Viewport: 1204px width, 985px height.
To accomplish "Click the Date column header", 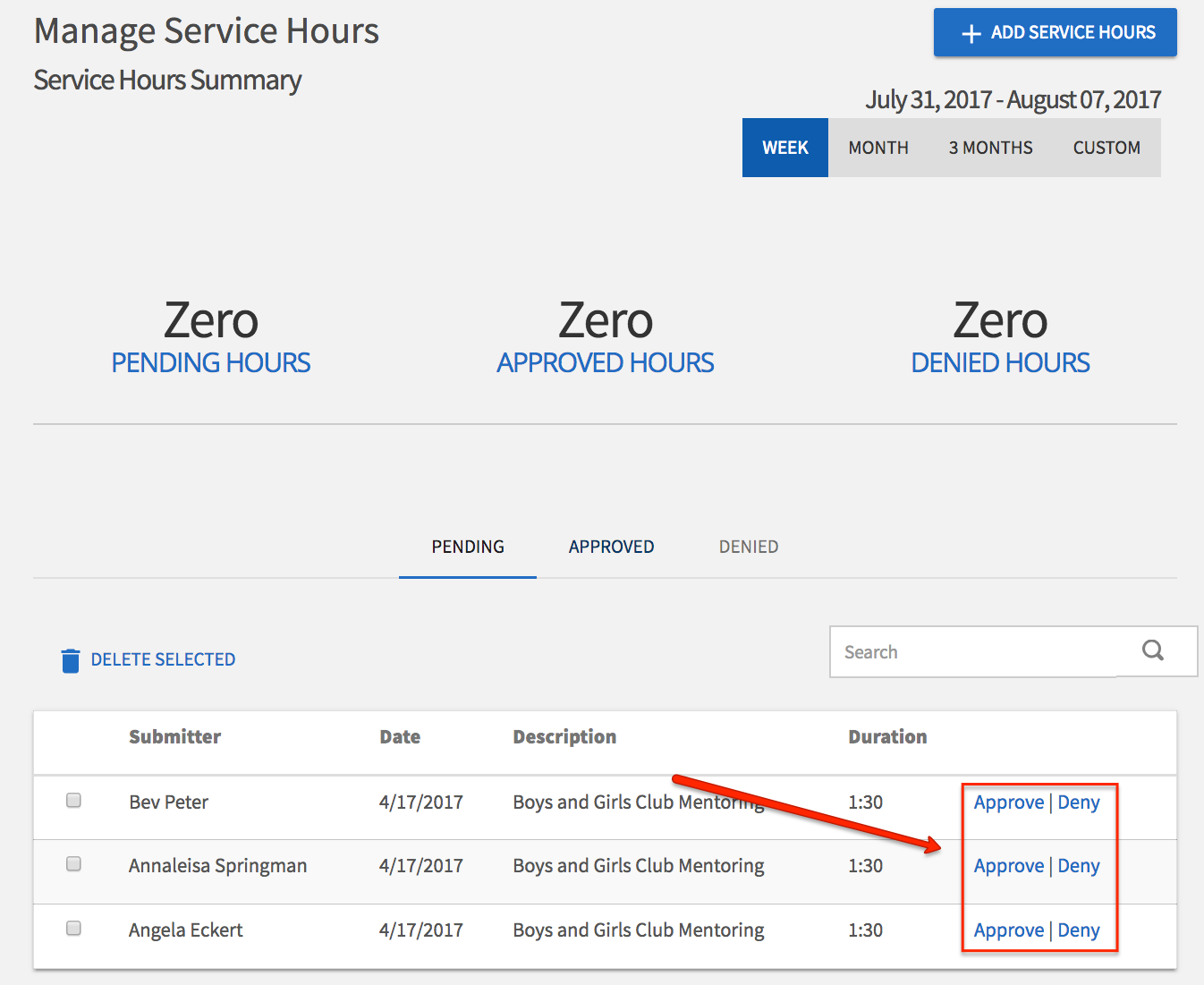I will click(400, 736).
